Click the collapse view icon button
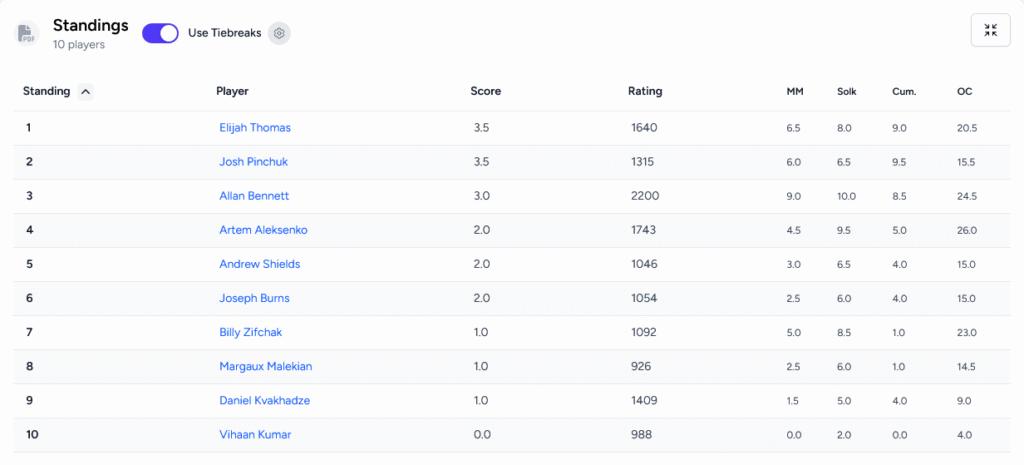 click(x=990, y=30)
